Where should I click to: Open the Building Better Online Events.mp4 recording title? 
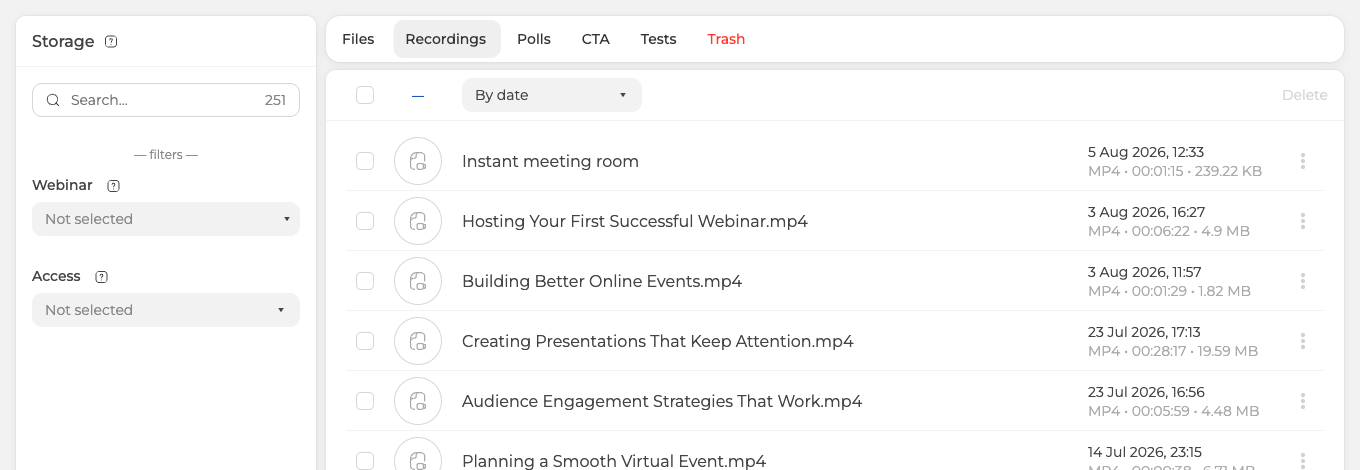[x=602, y=281]
